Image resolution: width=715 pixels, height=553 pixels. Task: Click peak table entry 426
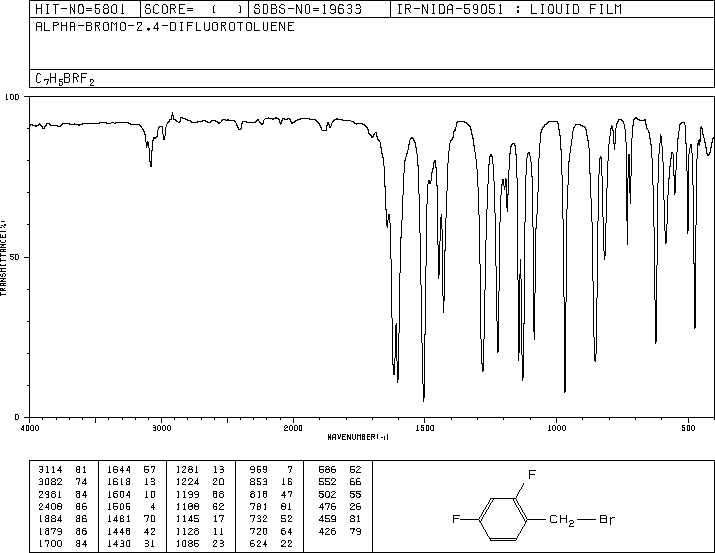pos(327,531)
